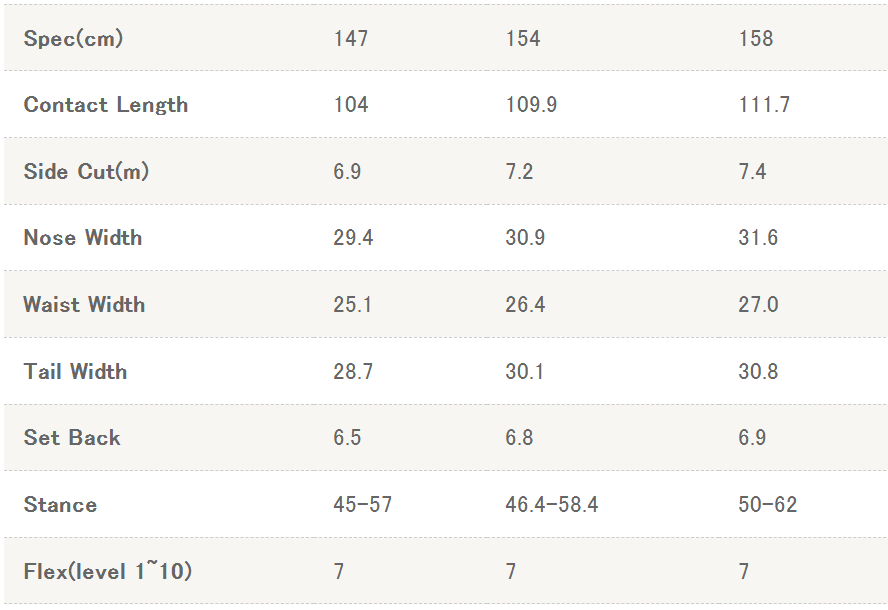Click the Flex(level 1~10) label
Image resolution: width=888 pixels, height=610 pixels.
click(108, 572)
